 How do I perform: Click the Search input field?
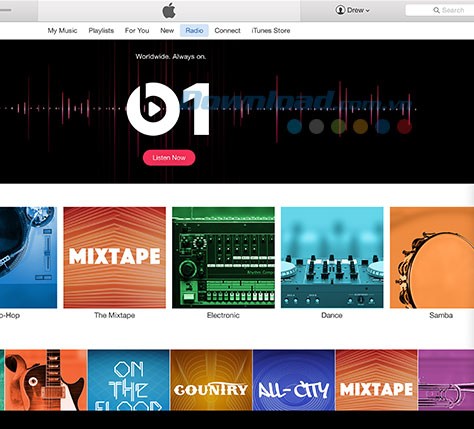point(439,10)
